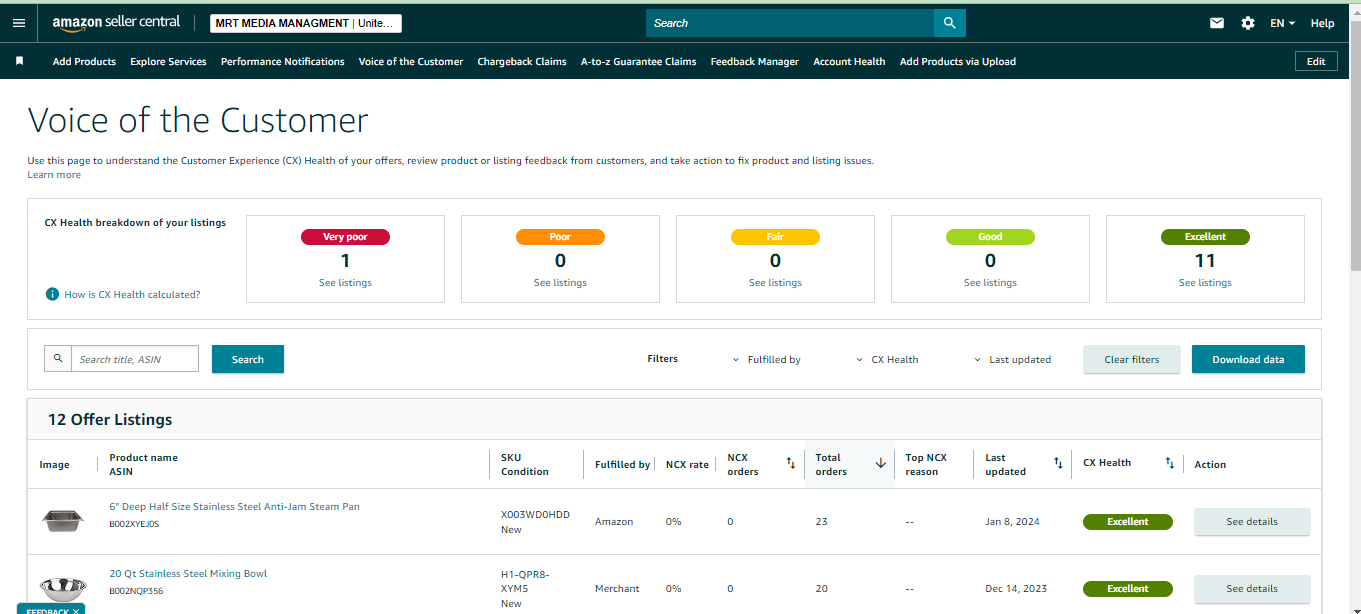Open Chargeback Claims nav item
The image size is (1361, 614).
522,61
